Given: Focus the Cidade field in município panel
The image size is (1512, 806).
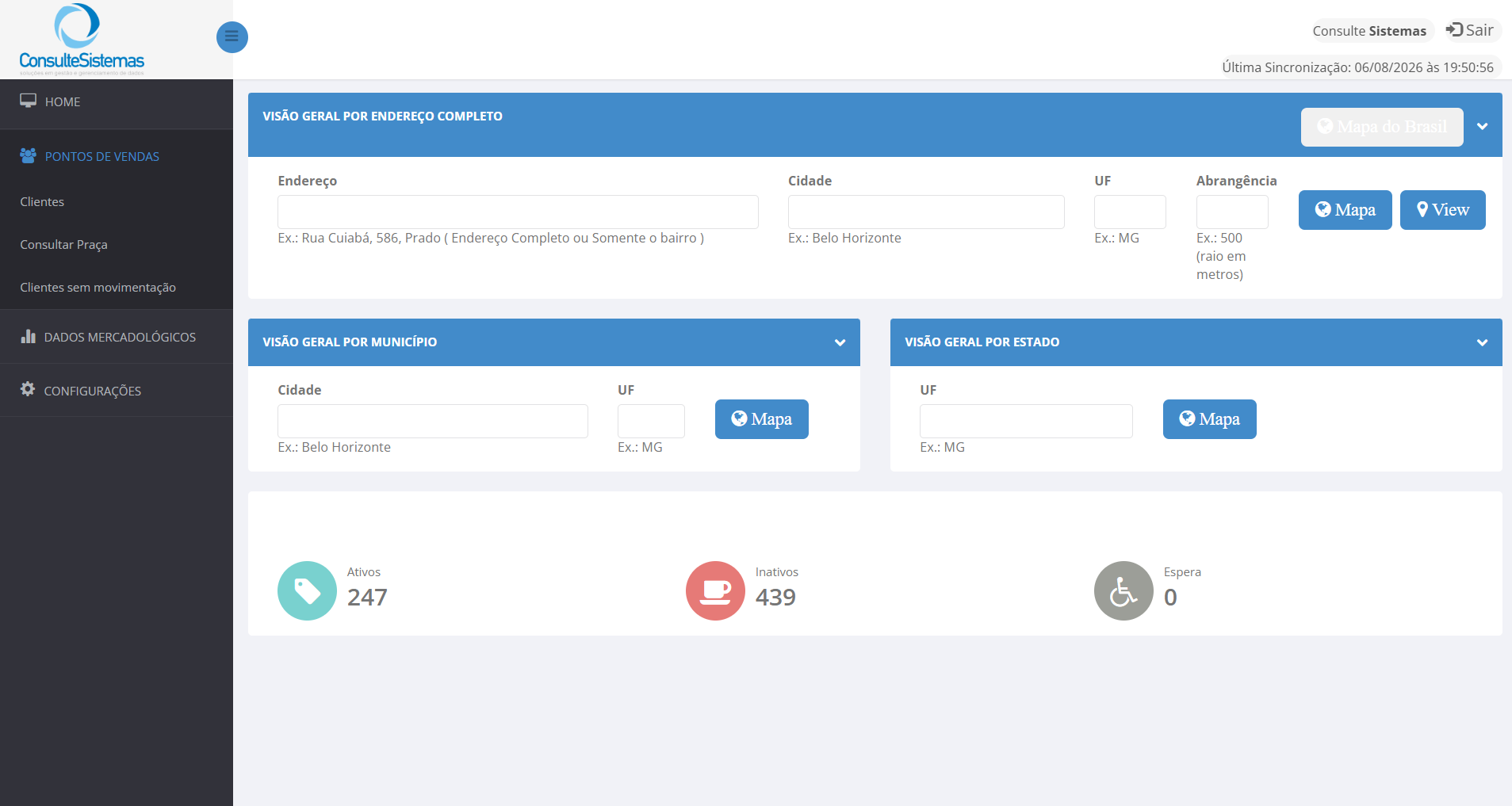Looking at the screenshot, I should (x=433, y=421).
